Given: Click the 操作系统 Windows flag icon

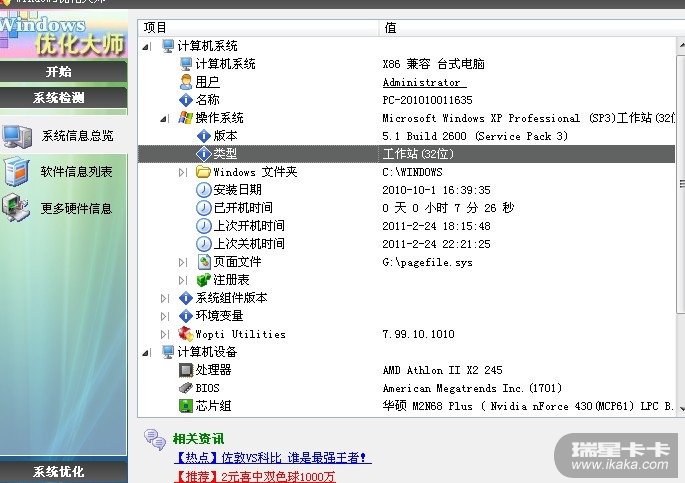Looking at the screenshot, I should [x=186, y=117].
